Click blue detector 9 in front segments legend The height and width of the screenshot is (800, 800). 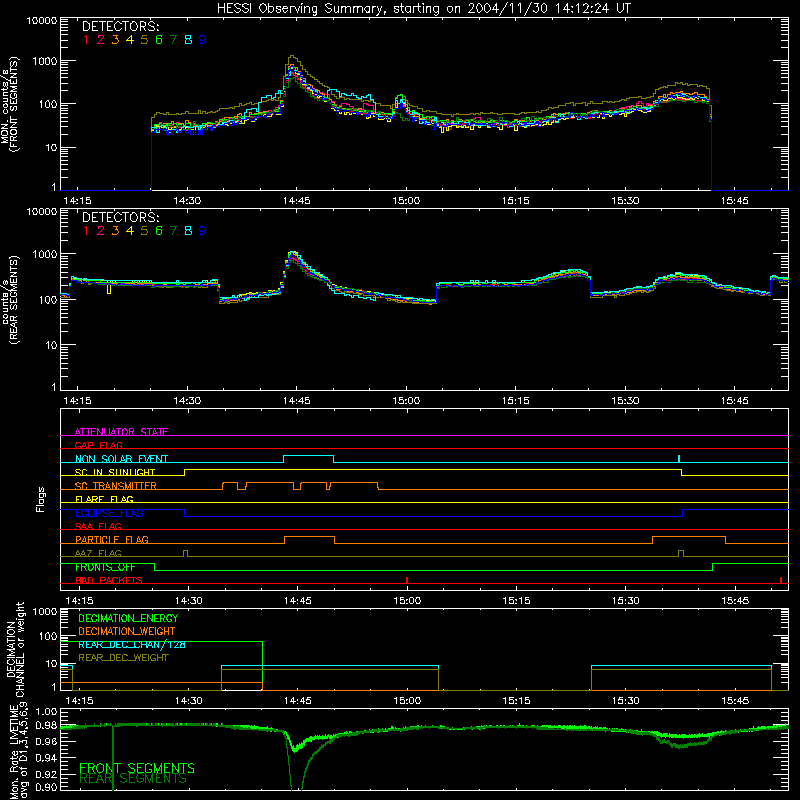pyautogui.click(x=203, y=40)
